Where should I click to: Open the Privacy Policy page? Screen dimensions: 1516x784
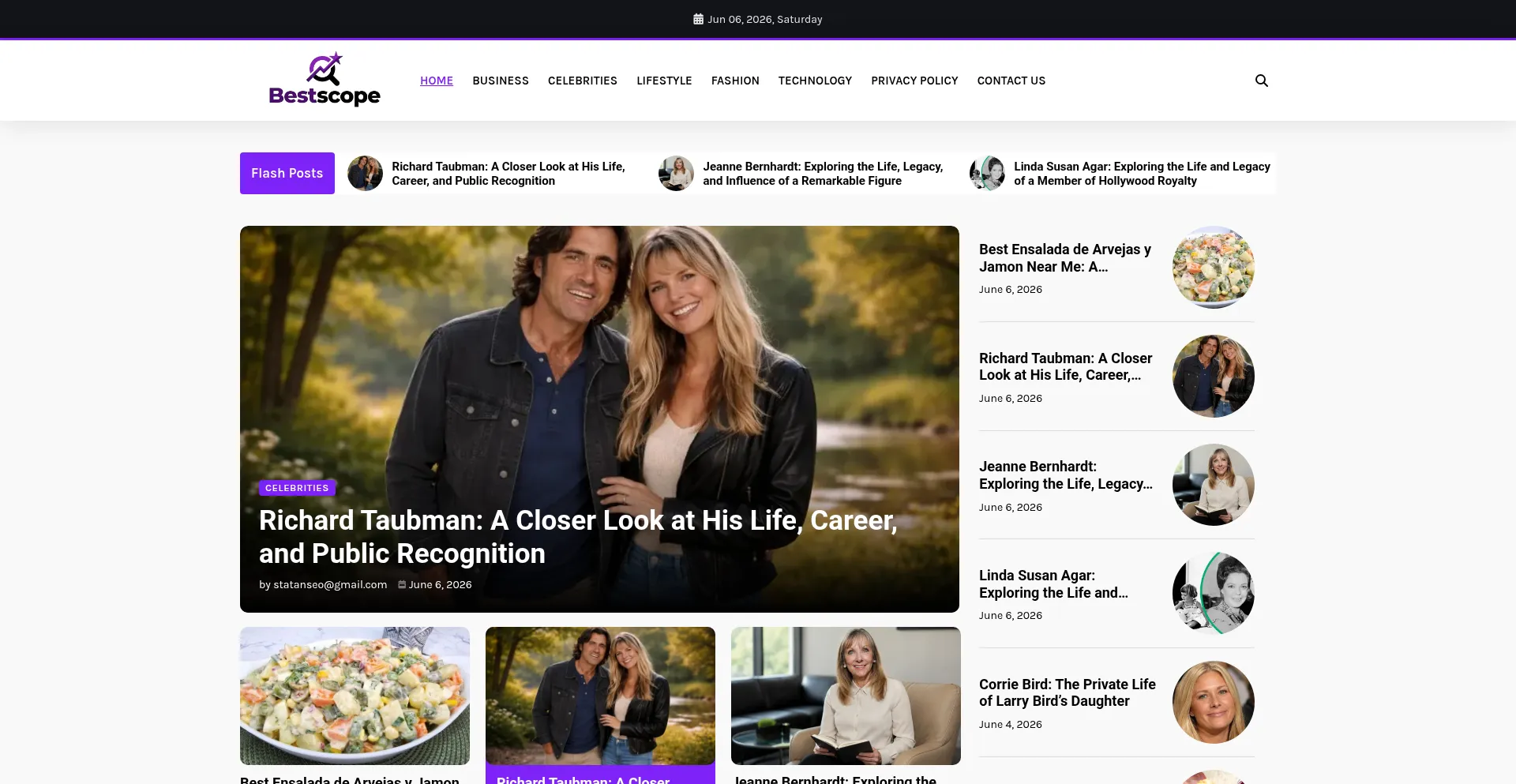click(x=914, y=81)
